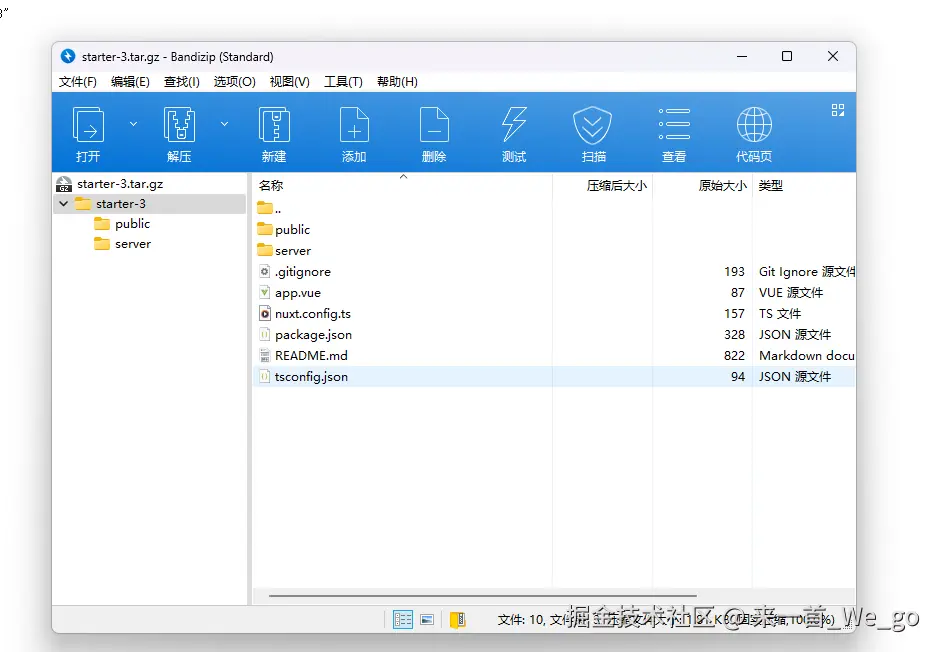This screenshot has height=652, width=939.
Task: Expand the Extract options dropdown arrow
Action: (224, 124)
